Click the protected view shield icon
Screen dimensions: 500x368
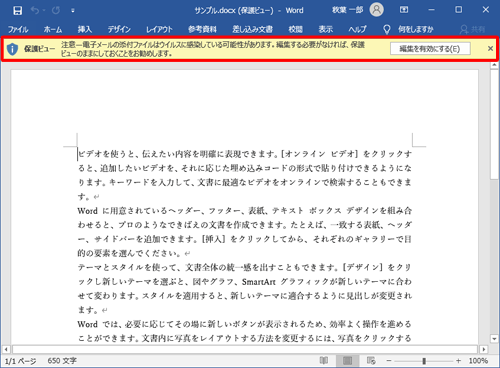click(12, 49)
